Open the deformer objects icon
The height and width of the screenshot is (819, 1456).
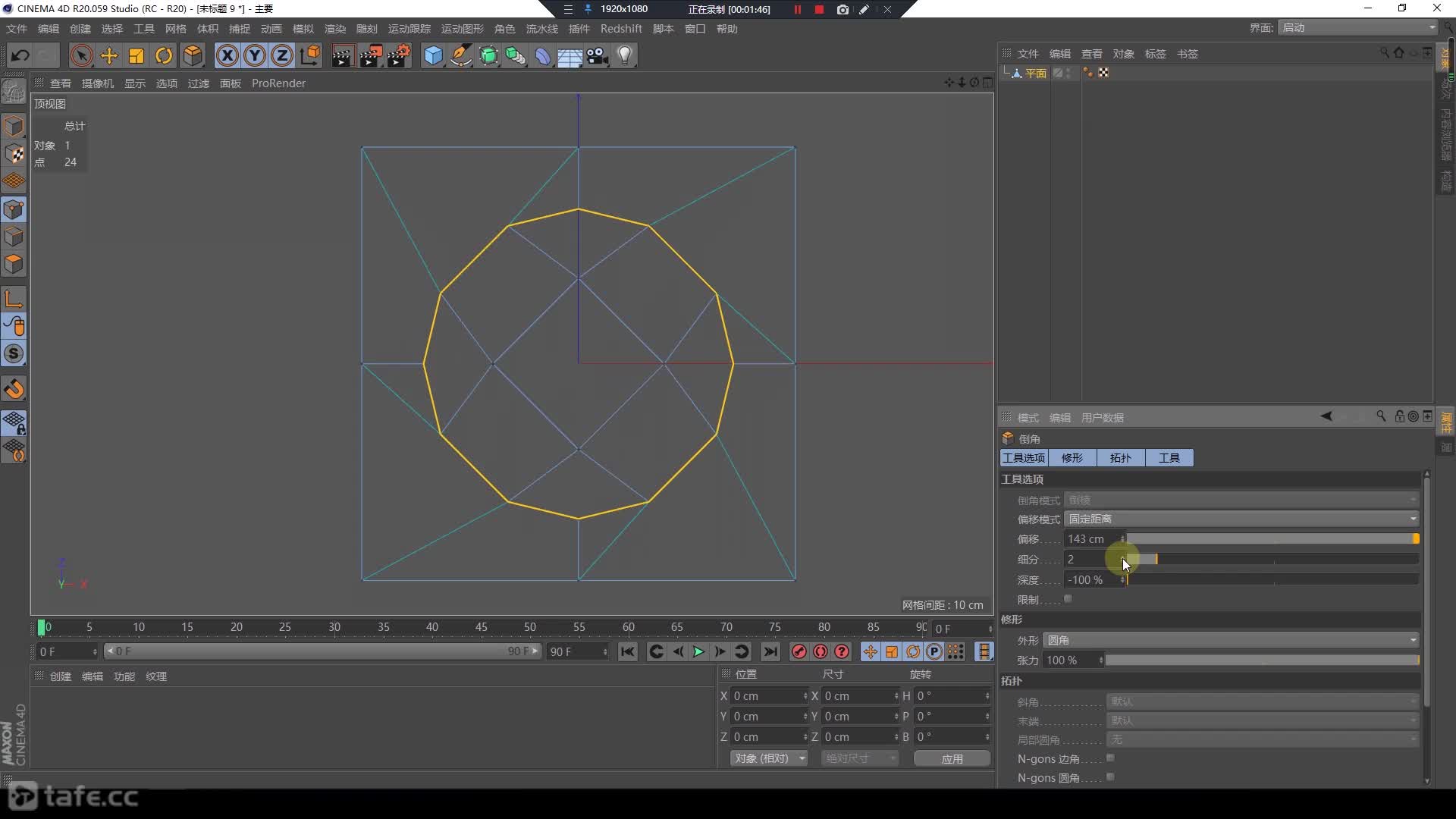tap(543, 55)
